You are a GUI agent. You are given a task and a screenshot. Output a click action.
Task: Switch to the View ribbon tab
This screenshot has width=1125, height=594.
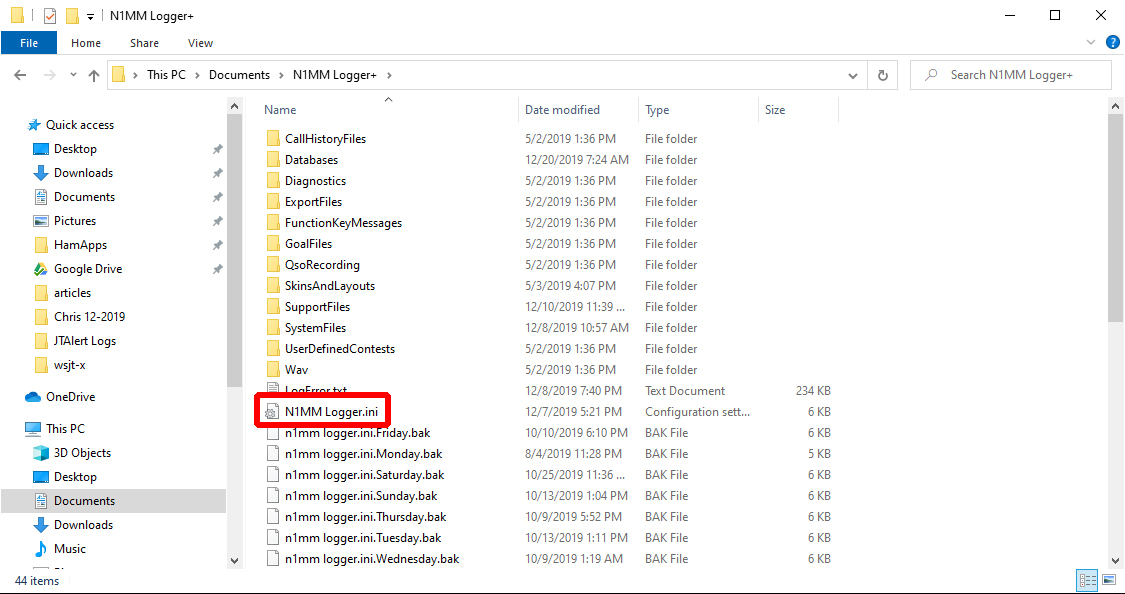200,43
